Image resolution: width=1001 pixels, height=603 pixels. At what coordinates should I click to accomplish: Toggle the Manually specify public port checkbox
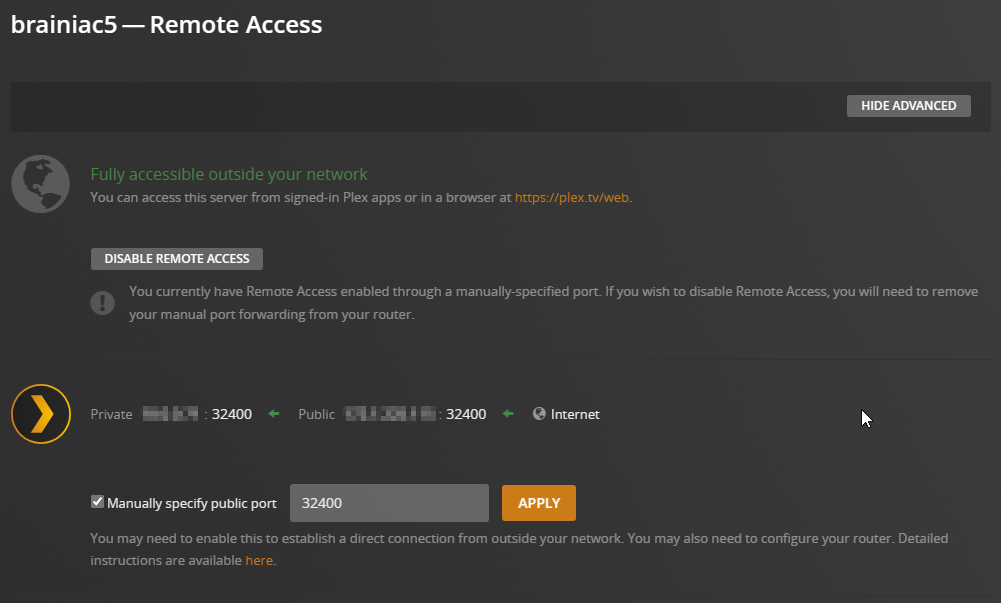[x=97, y=503]
